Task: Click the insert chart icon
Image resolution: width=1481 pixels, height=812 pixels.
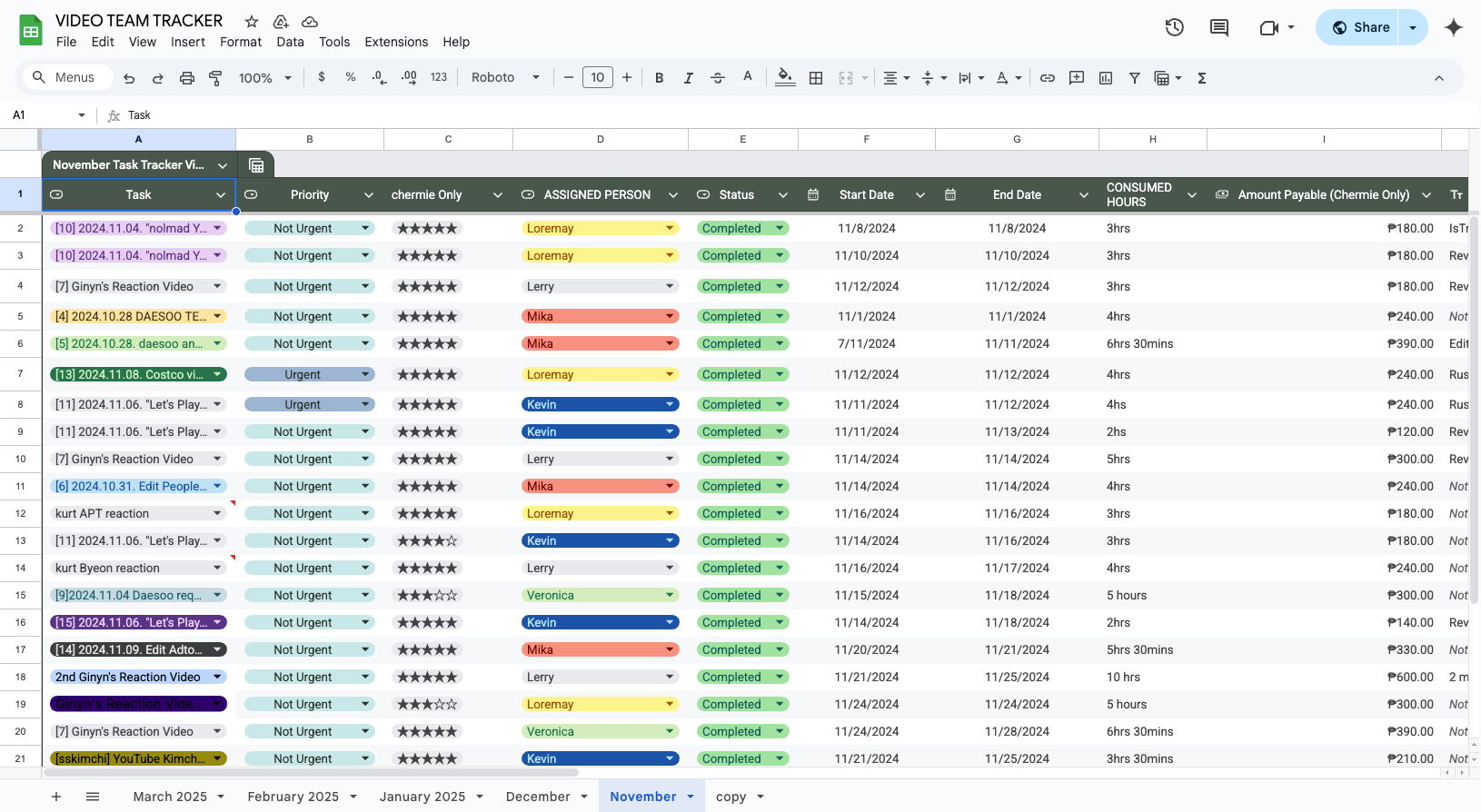Action: [1106, 78]
